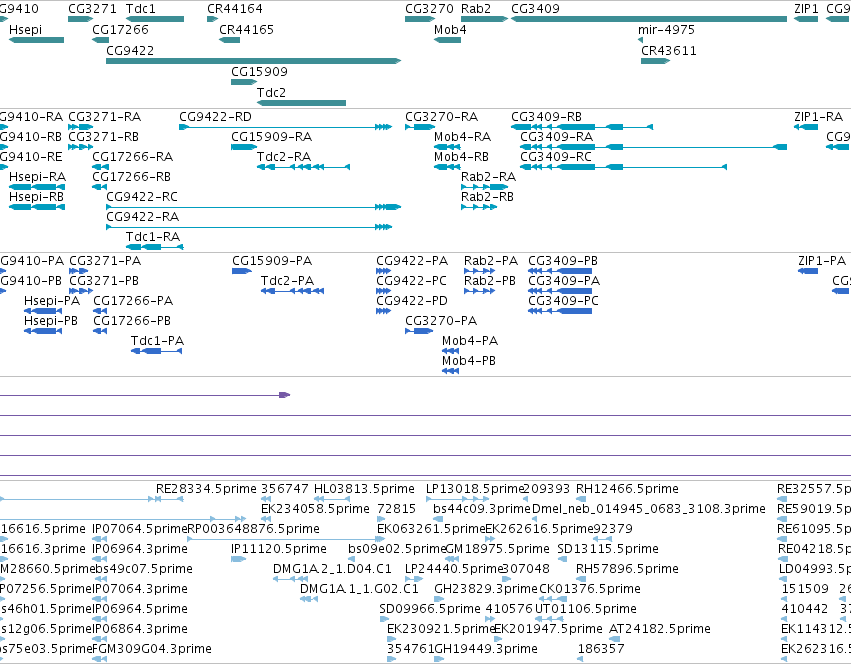The image size is (851, 664).
Task: Click transcript Rab2-RA
Action: click(484, 187)
